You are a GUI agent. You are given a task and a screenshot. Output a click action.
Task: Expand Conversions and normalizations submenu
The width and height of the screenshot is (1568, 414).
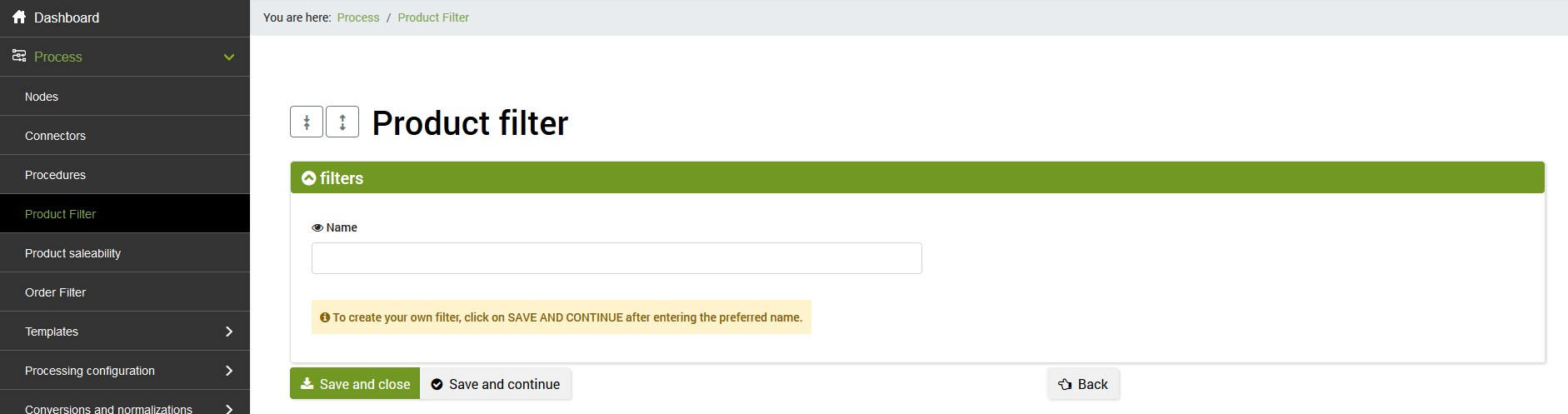[x=229, y=408]
